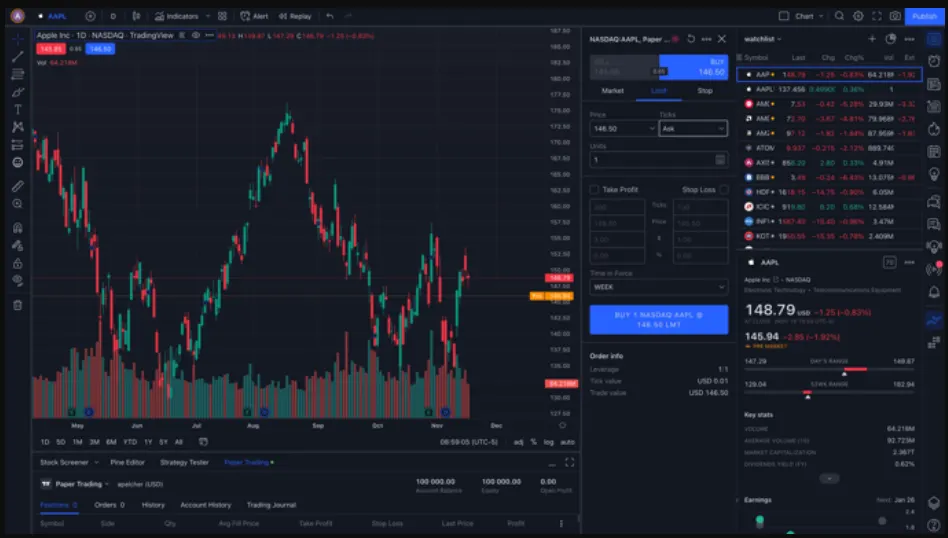Open the Ruler measure tool
This screenshot has height=538, width=948.
[x=18, y=186]
